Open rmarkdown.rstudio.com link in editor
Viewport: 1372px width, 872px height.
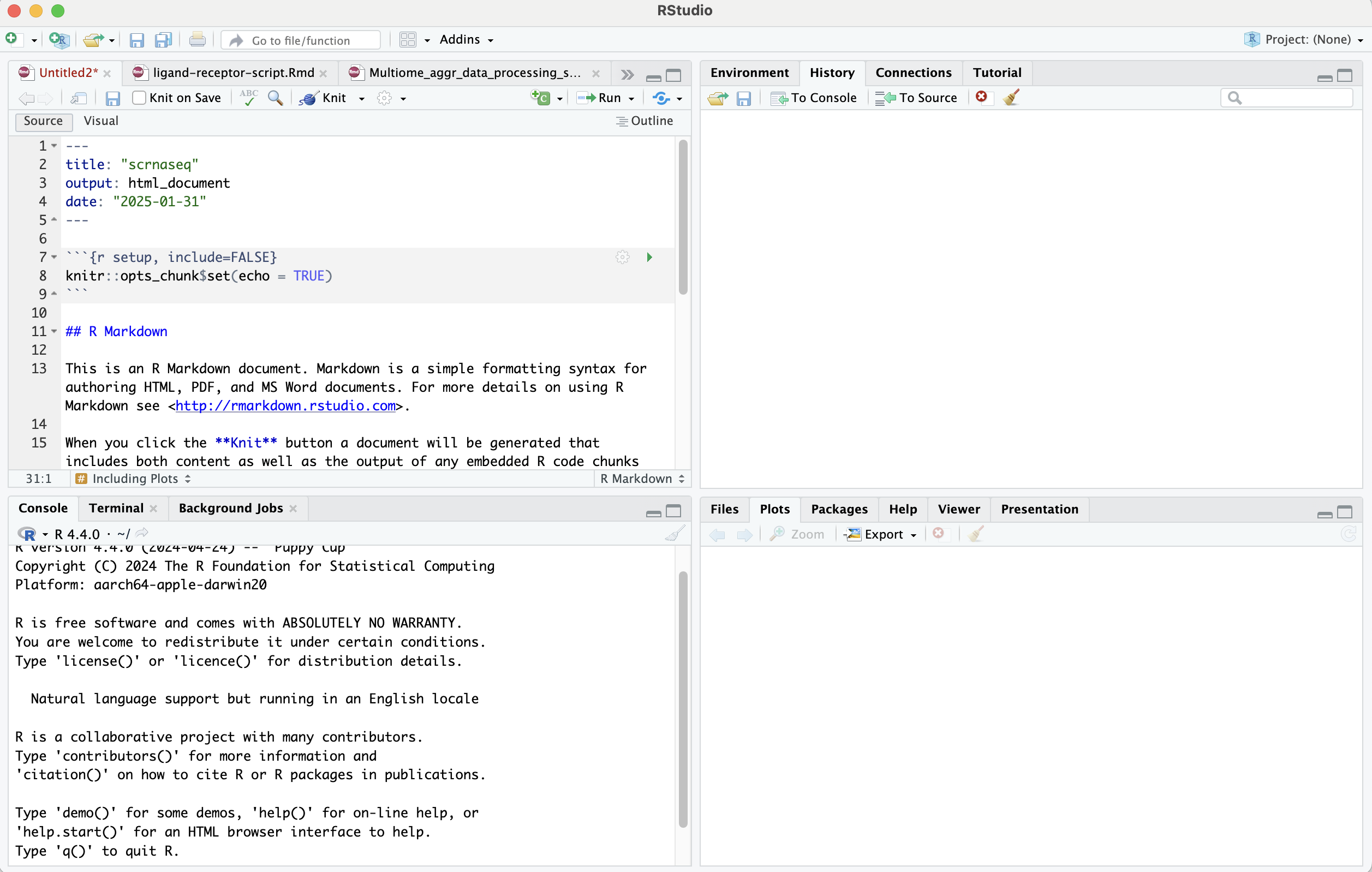pyautogui.click(x=285, y=405)
